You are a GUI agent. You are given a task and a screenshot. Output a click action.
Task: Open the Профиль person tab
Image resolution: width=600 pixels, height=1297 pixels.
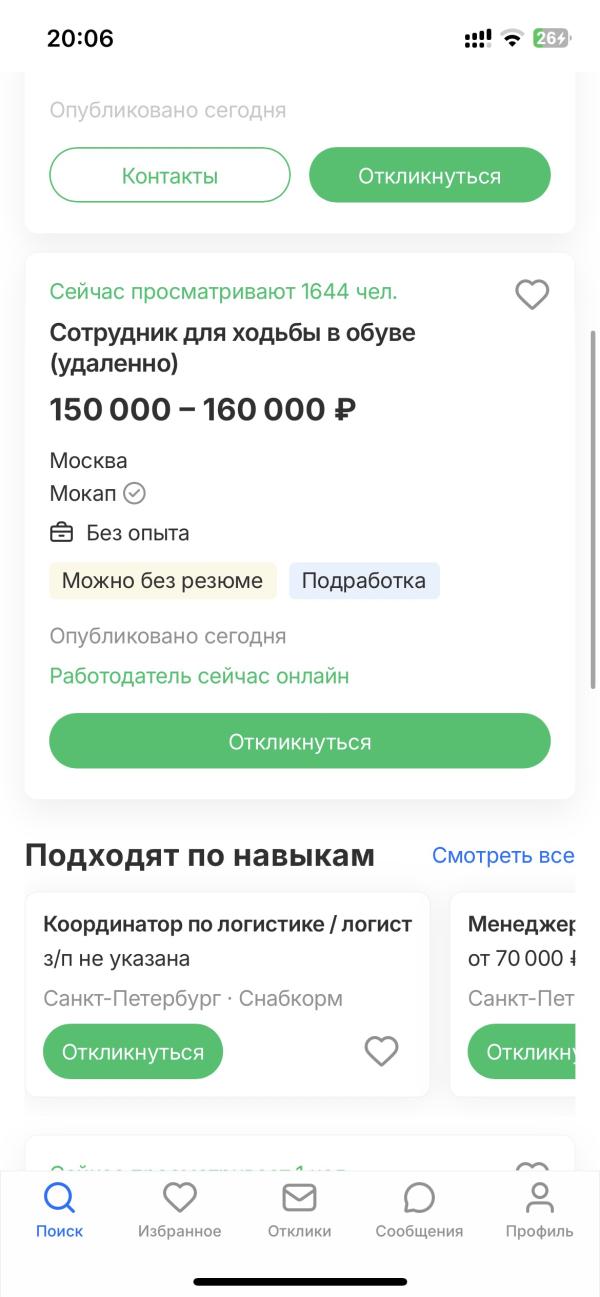point(539,1210)
